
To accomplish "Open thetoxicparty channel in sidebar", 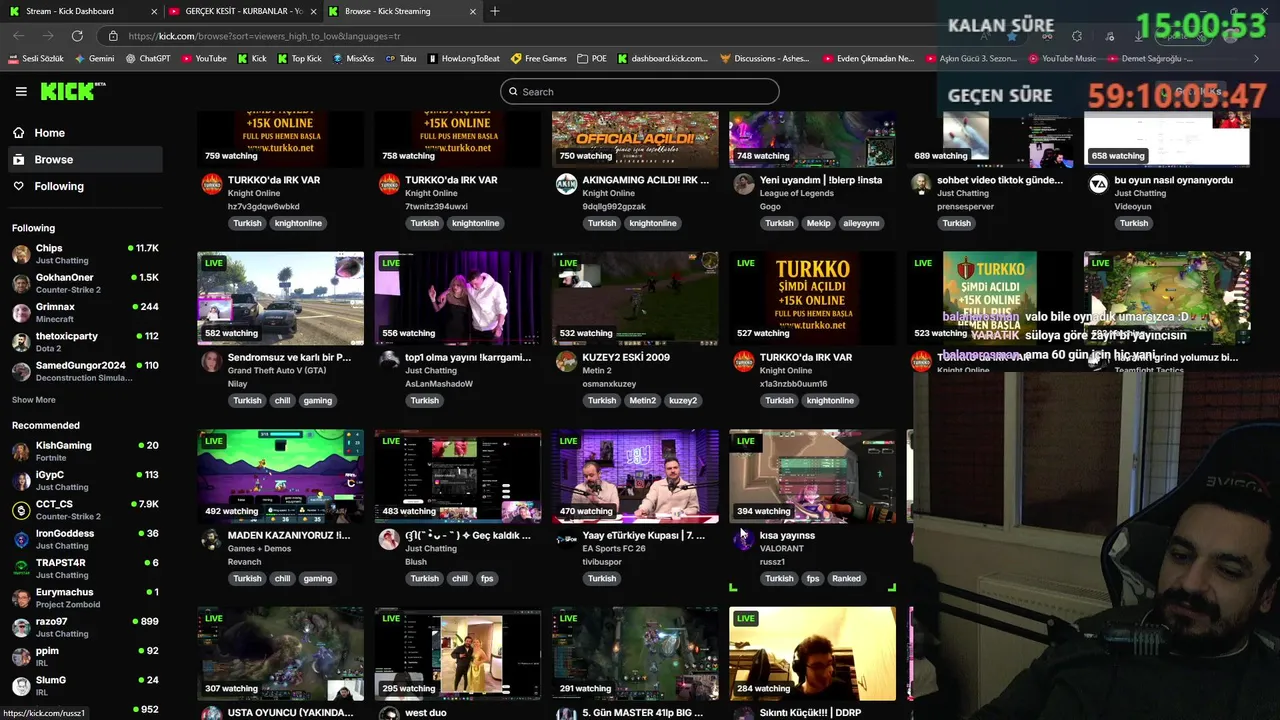I will pyautogui.click(x=85, y=342).
